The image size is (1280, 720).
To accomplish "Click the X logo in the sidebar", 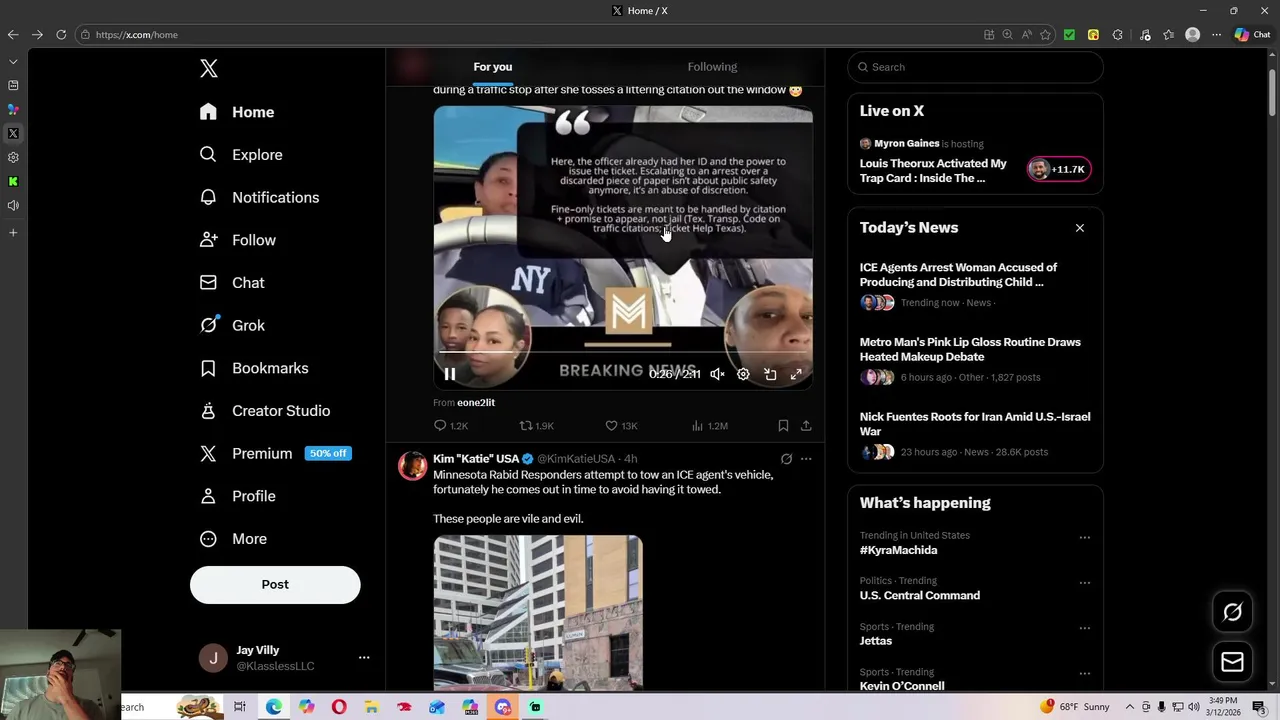I will pos(208,68).
